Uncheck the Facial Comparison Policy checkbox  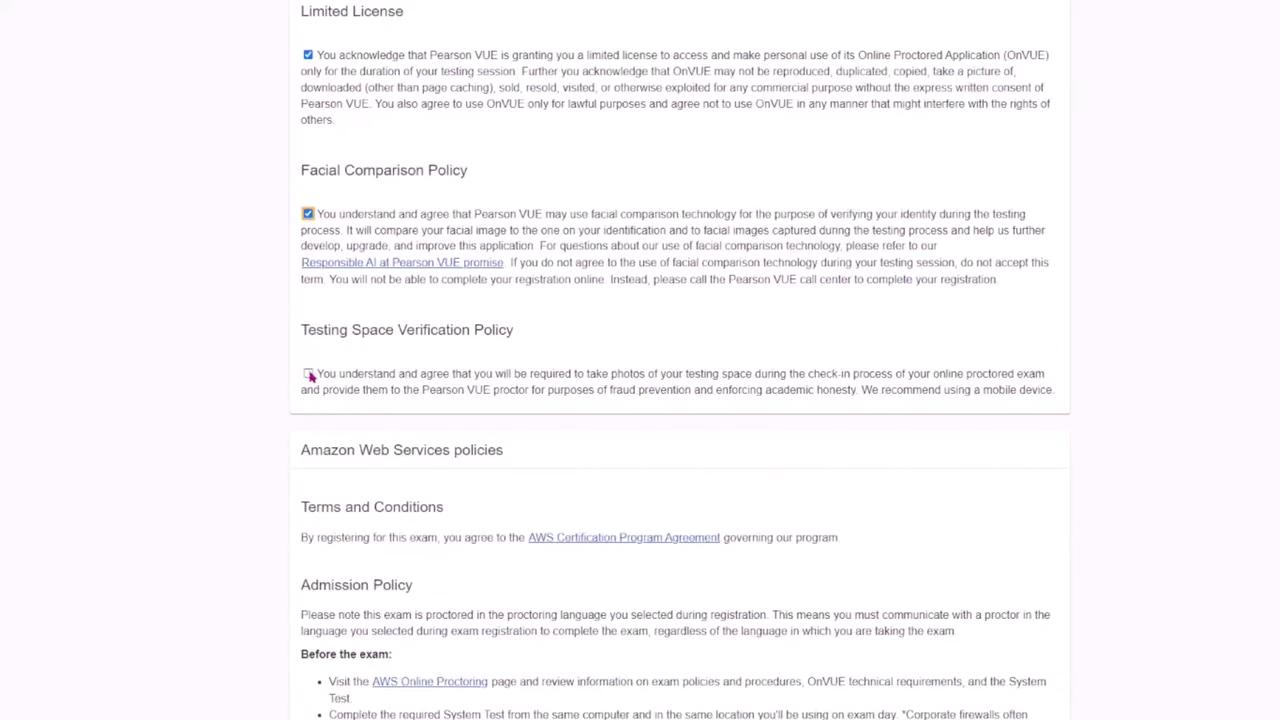tap(308, 214)
